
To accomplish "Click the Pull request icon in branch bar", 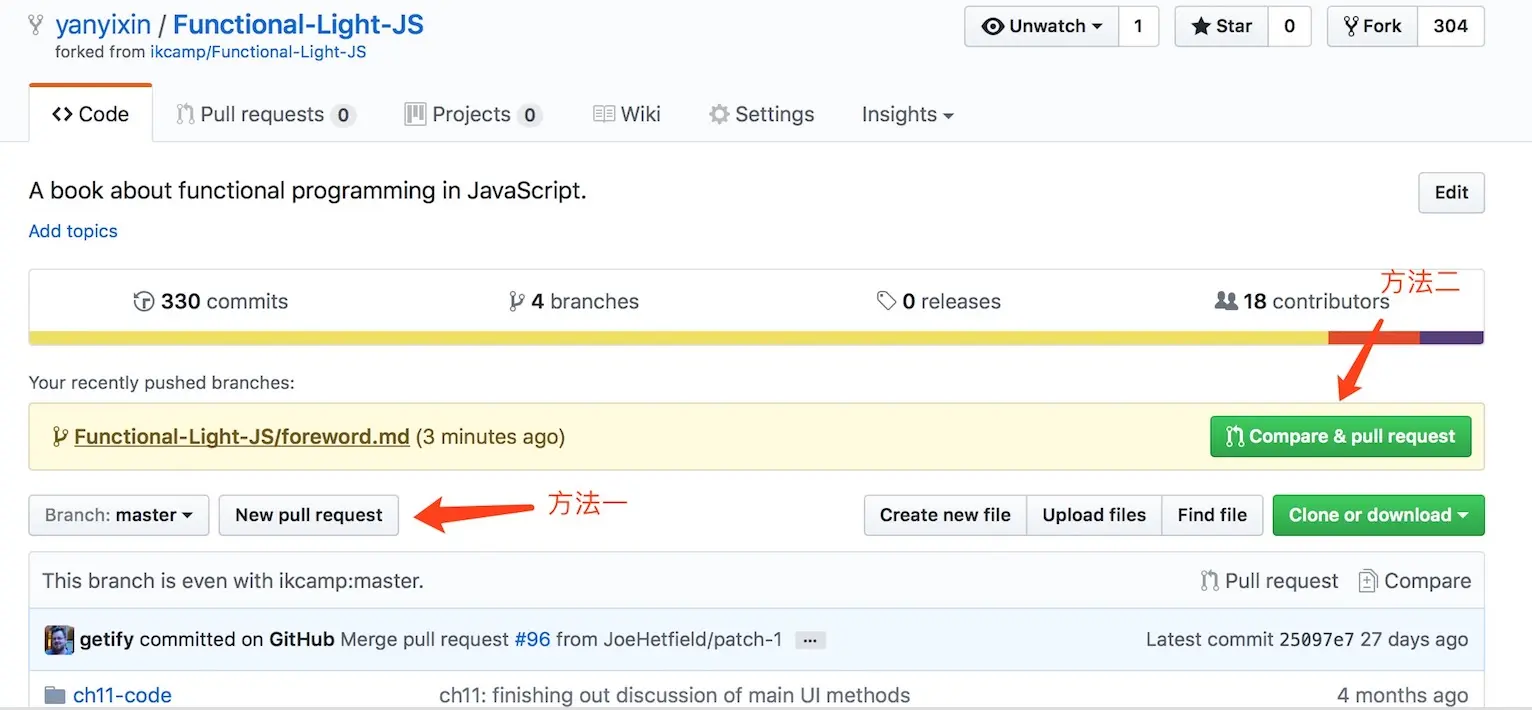I will tap(1210, 581).
